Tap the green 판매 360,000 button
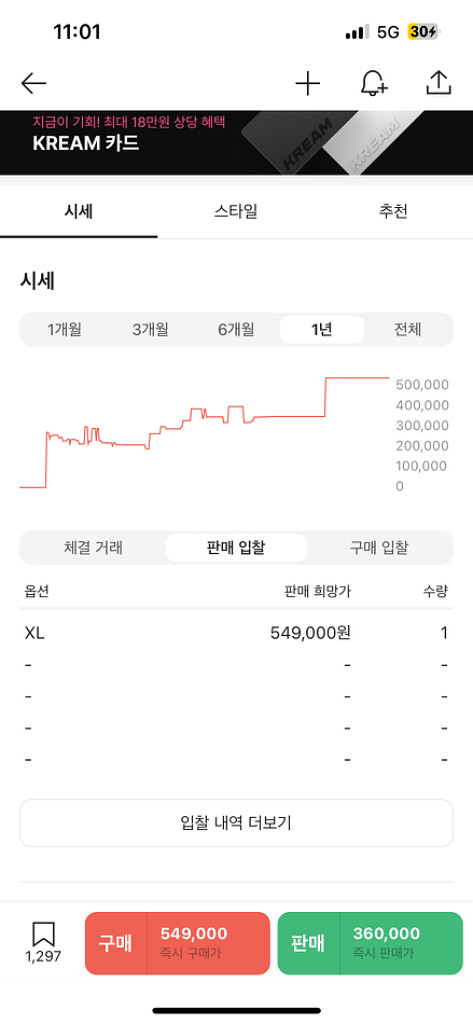 click(x=370, y=943)
